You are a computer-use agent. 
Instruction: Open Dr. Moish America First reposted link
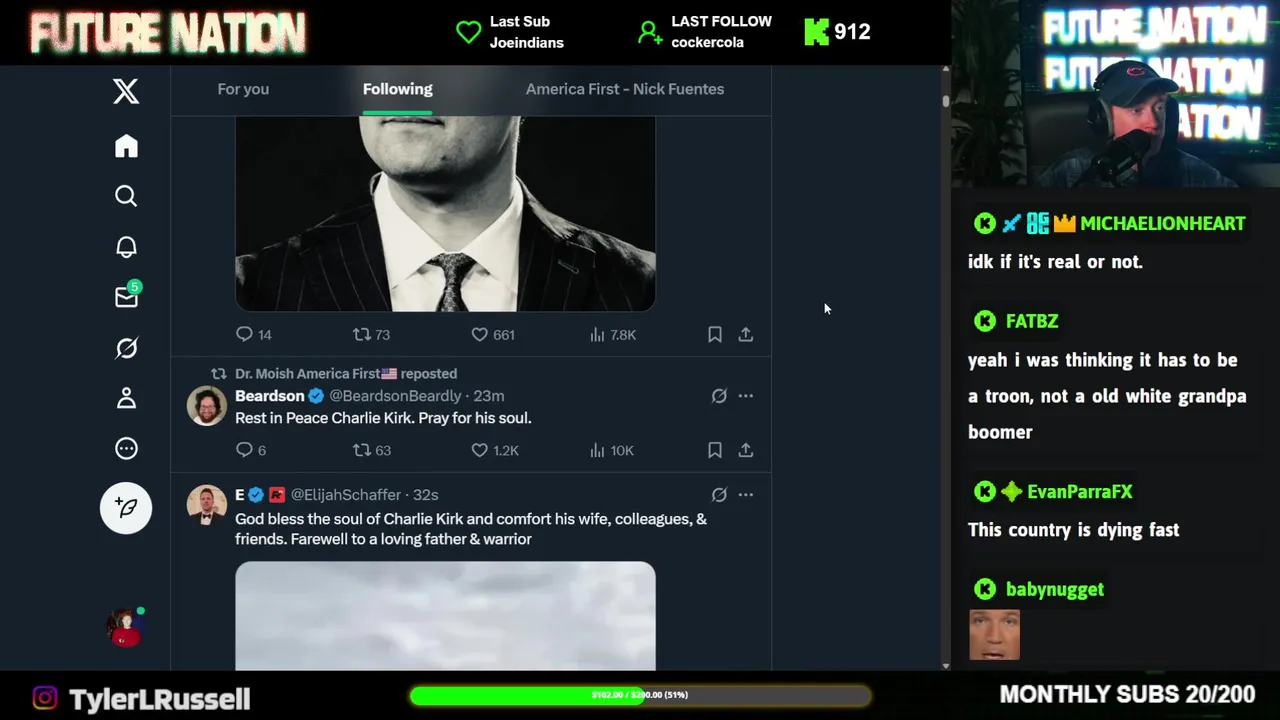(346, 373)
